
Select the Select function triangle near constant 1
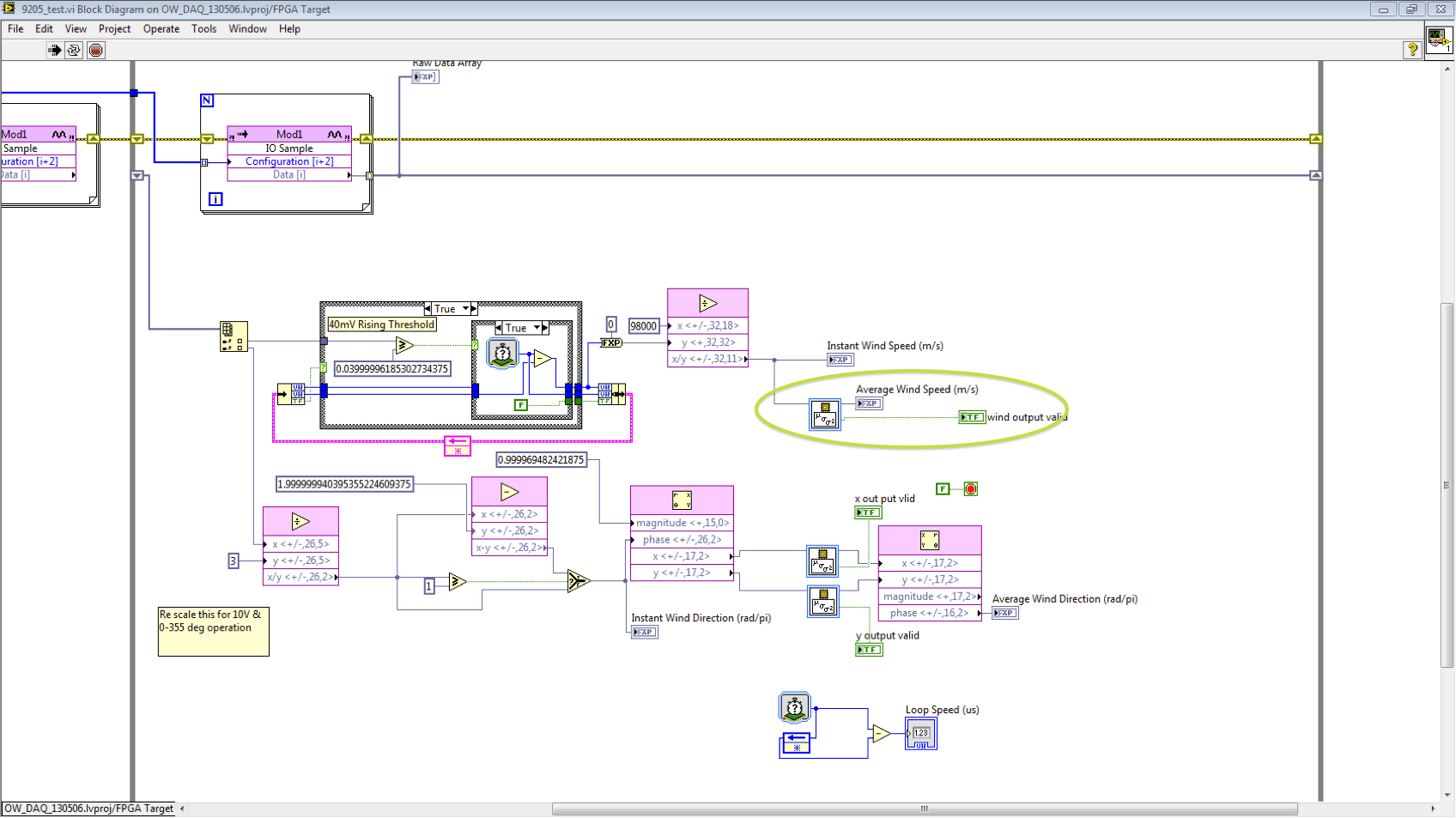(578, 581)
